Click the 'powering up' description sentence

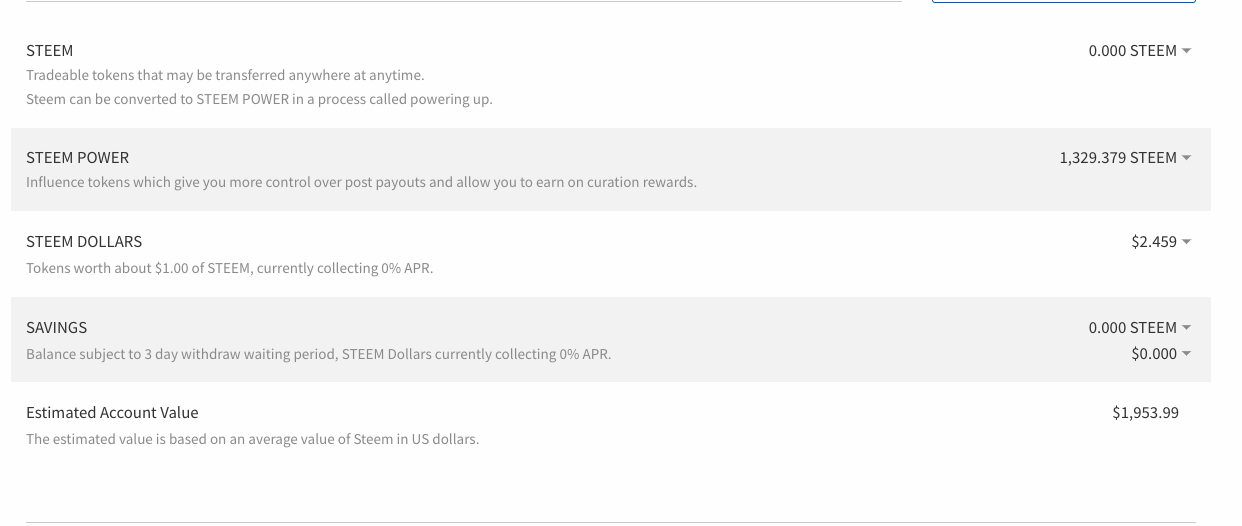tap(259, 100)
